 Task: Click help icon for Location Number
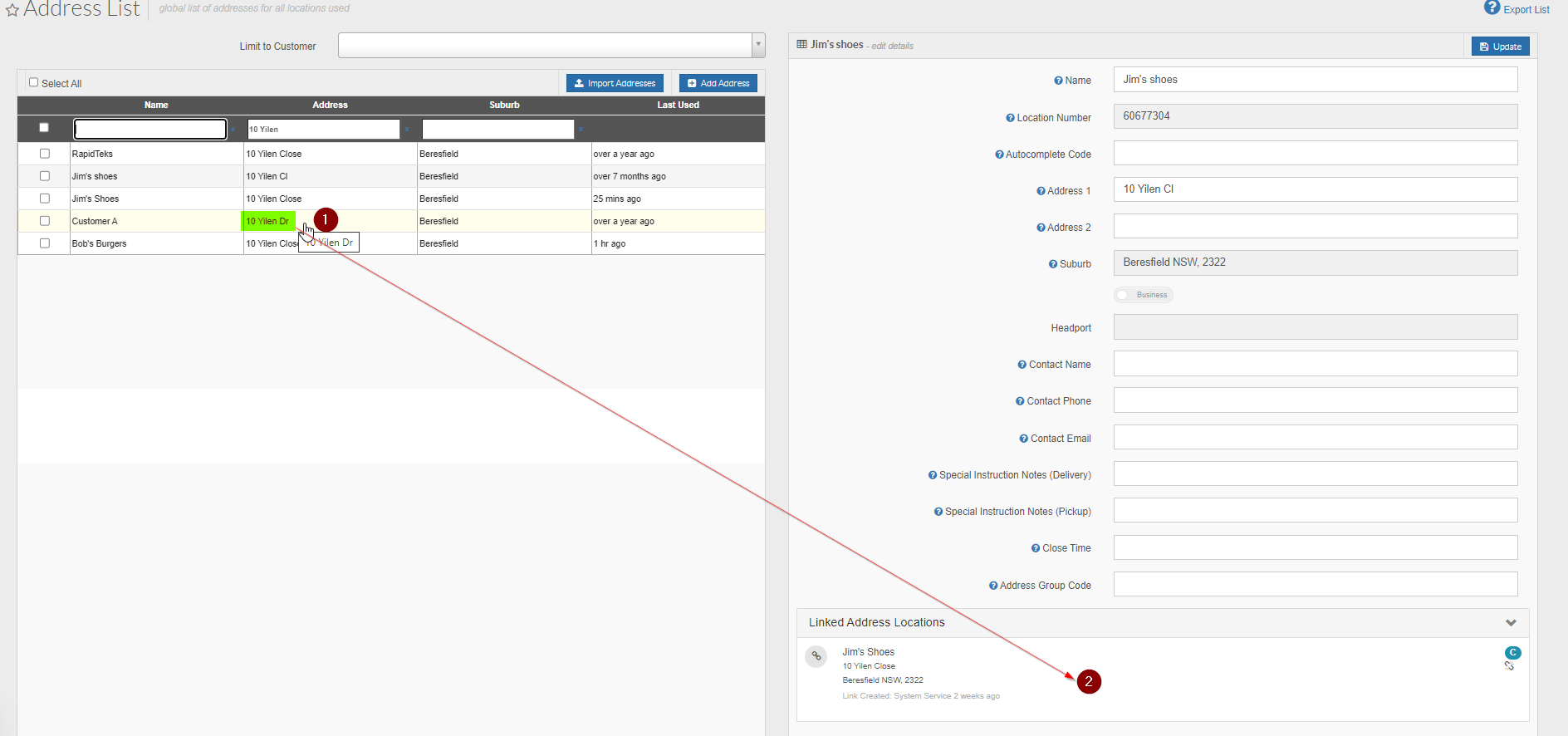[1010, 118]
